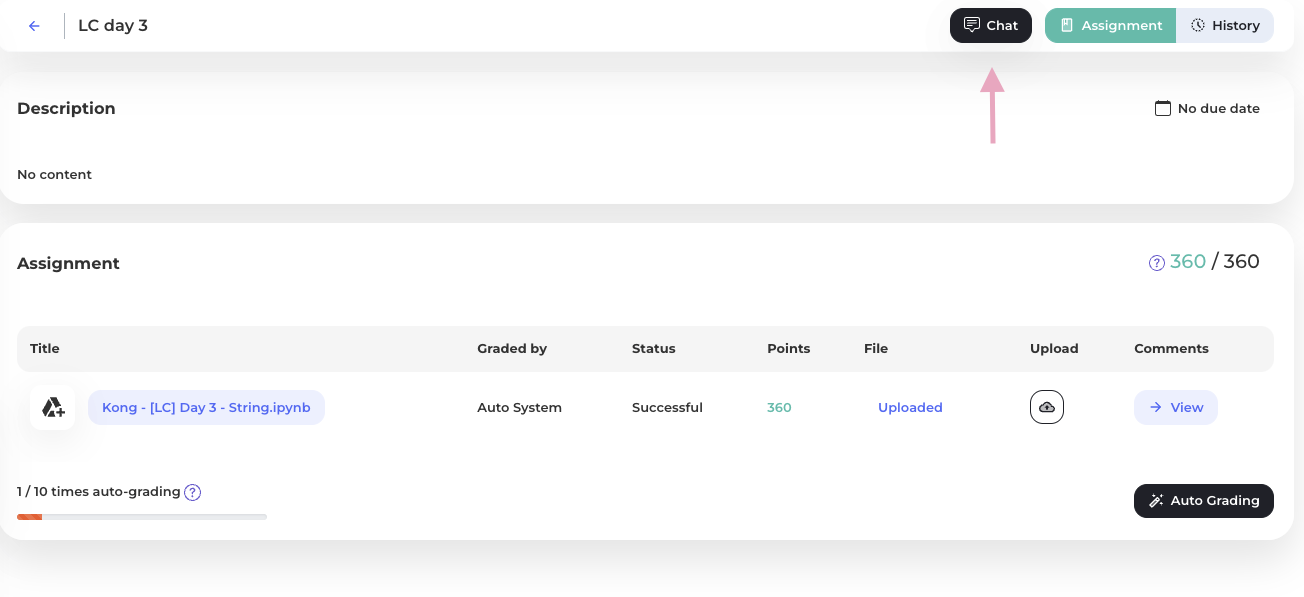Click the clock icon in History tab
Screen dimensions: 1304x597
pyautogui.click(x=1198, y=25)
